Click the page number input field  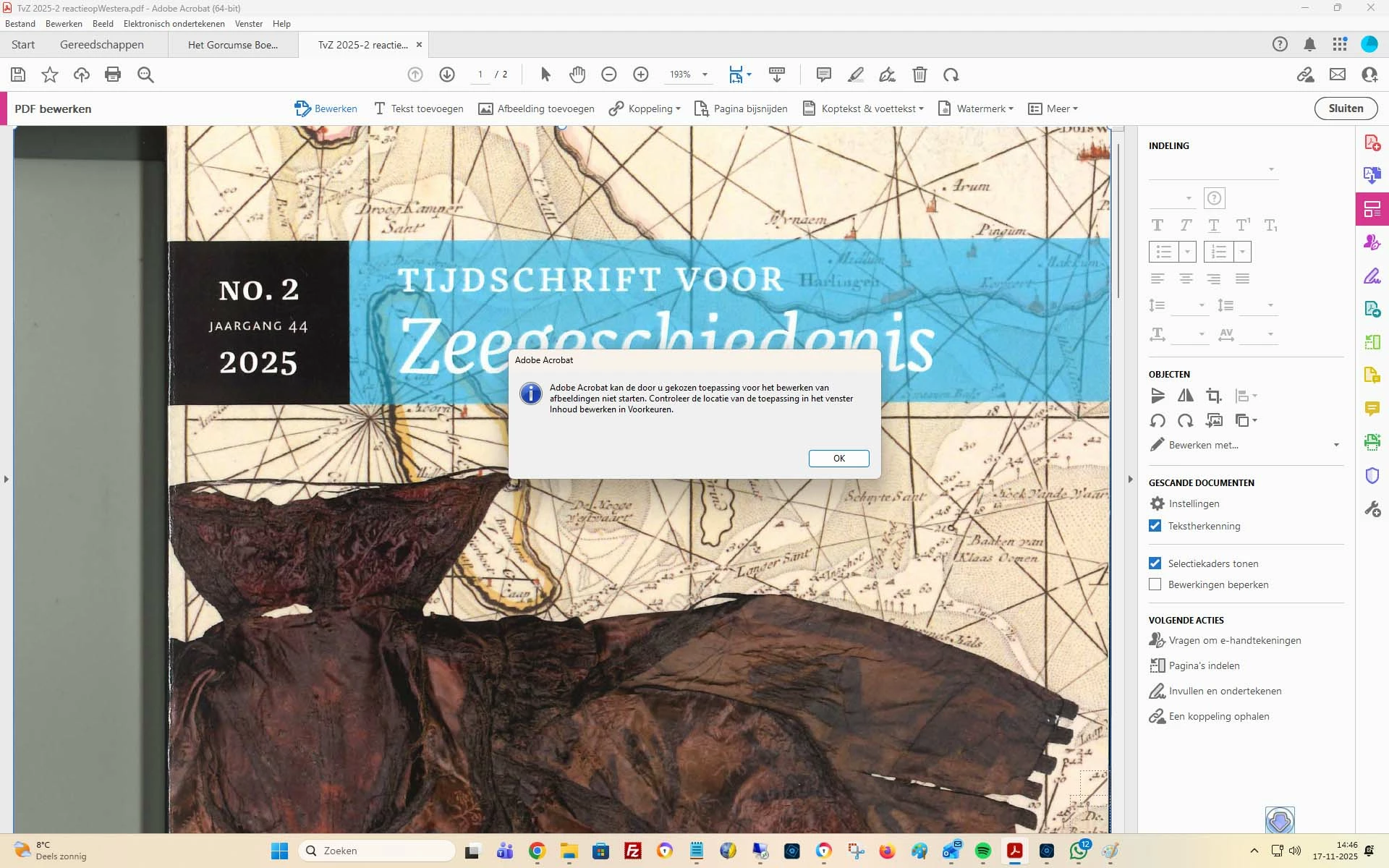pos(480,75)
